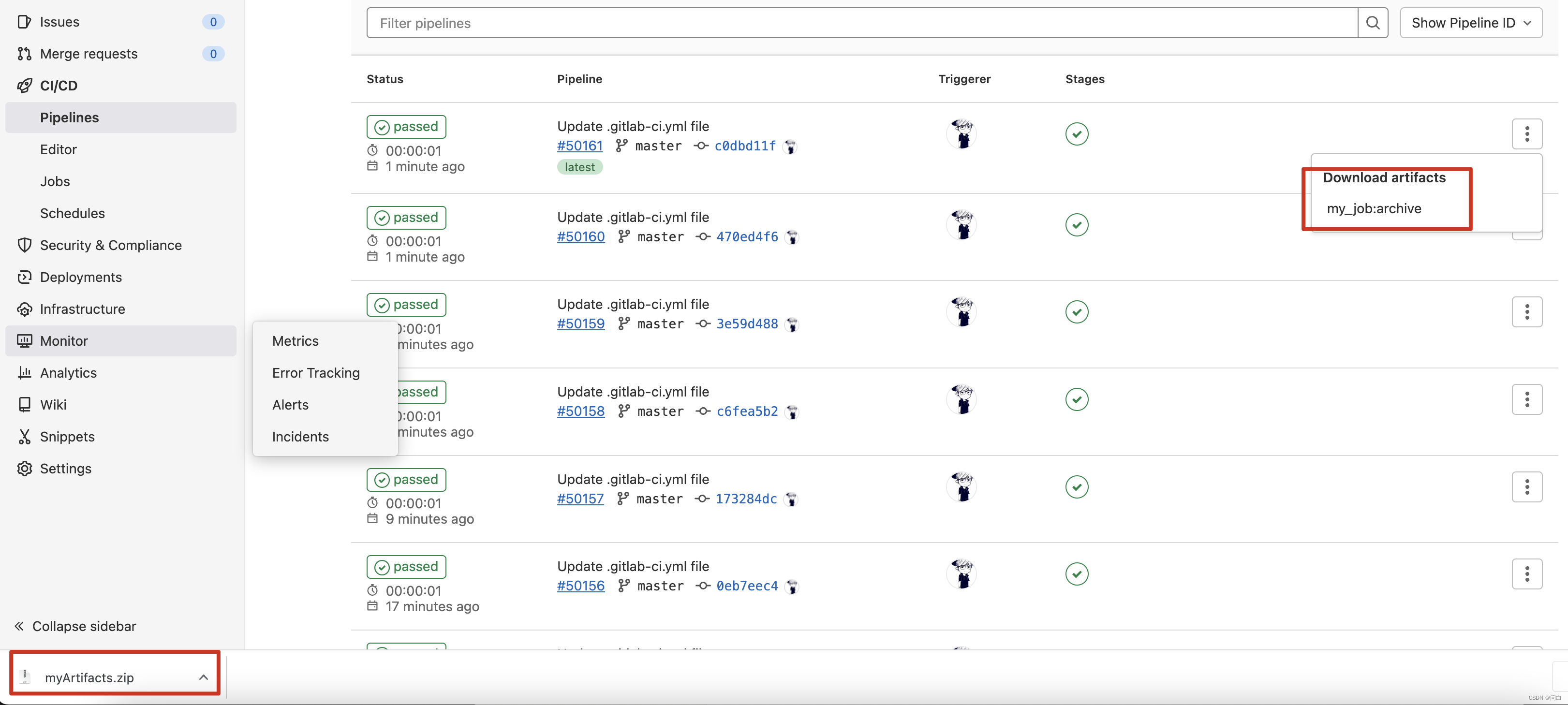Open the Deployments sidebar icon
Screen dimensions: 1568x705
[24, 277]
